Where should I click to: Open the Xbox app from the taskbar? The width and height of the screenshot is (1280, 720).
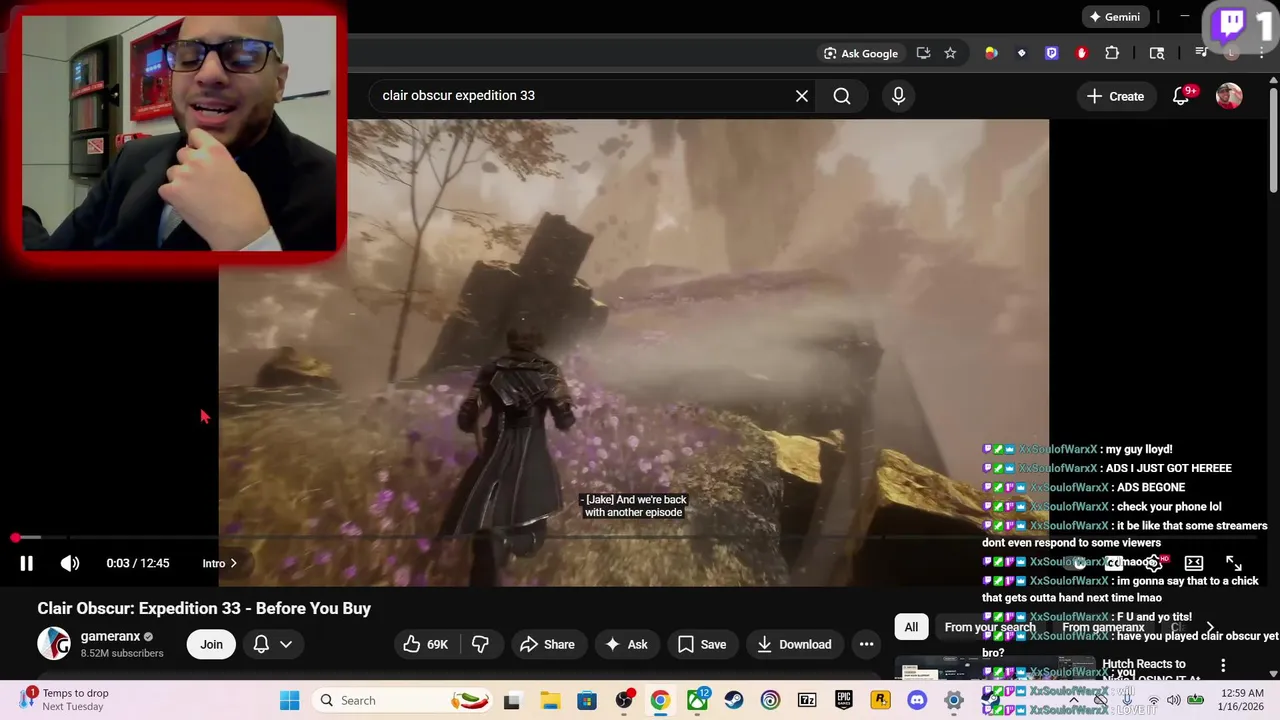coord(697,700)
